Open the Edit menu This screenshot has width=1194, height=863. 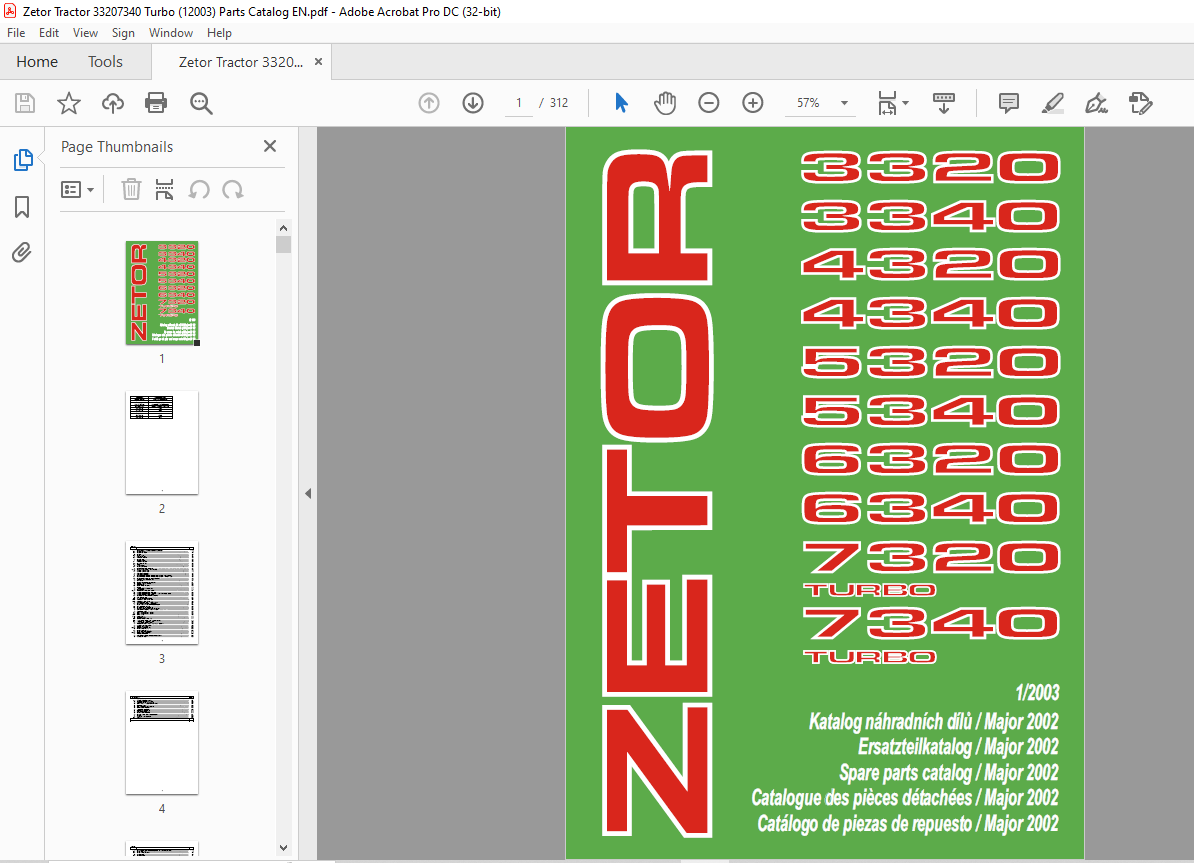(49, 33)
